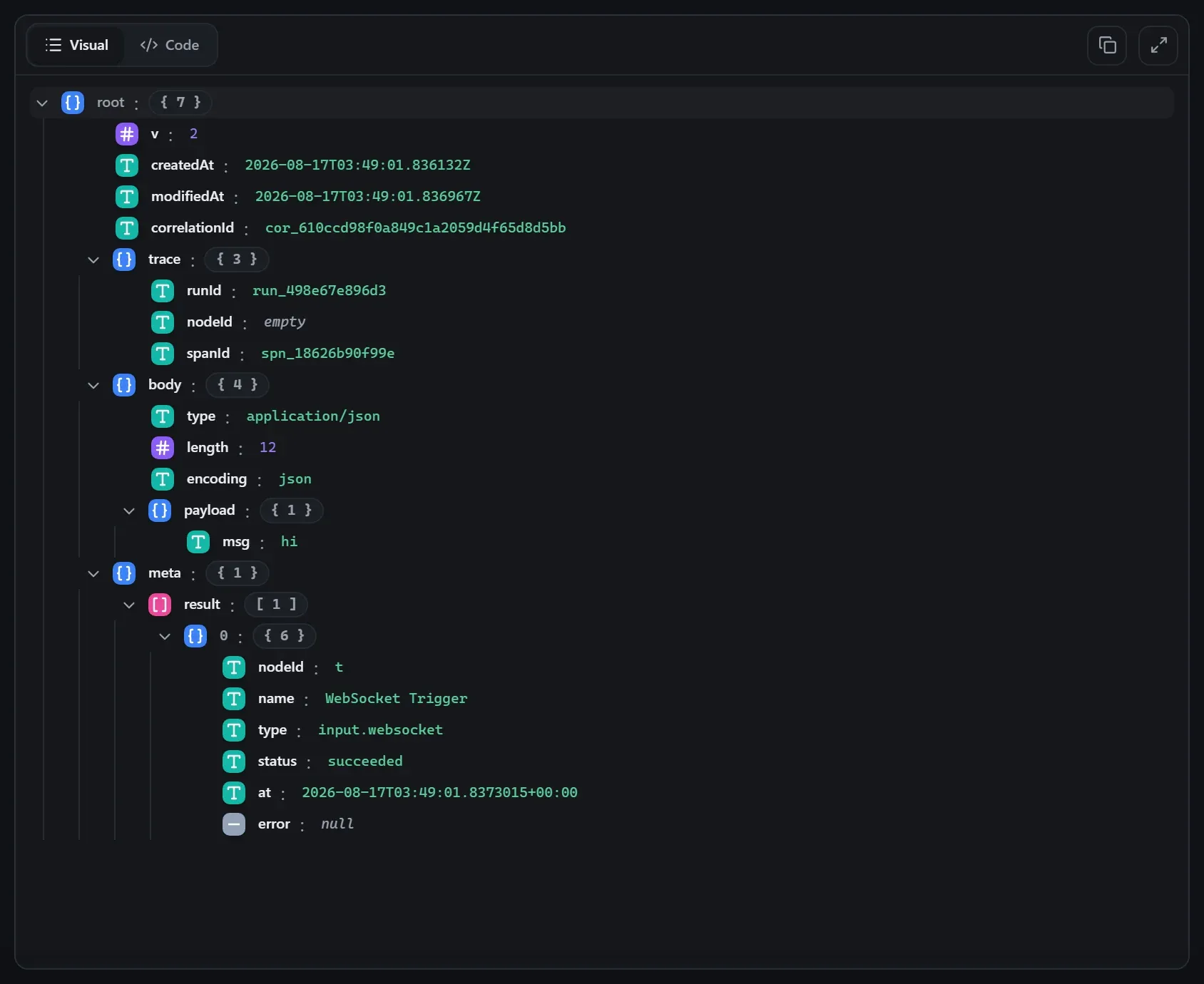Click the text icon beside modifiedAt
The height and width of the screenshot is (984, 1204).
tap(127, 197)
